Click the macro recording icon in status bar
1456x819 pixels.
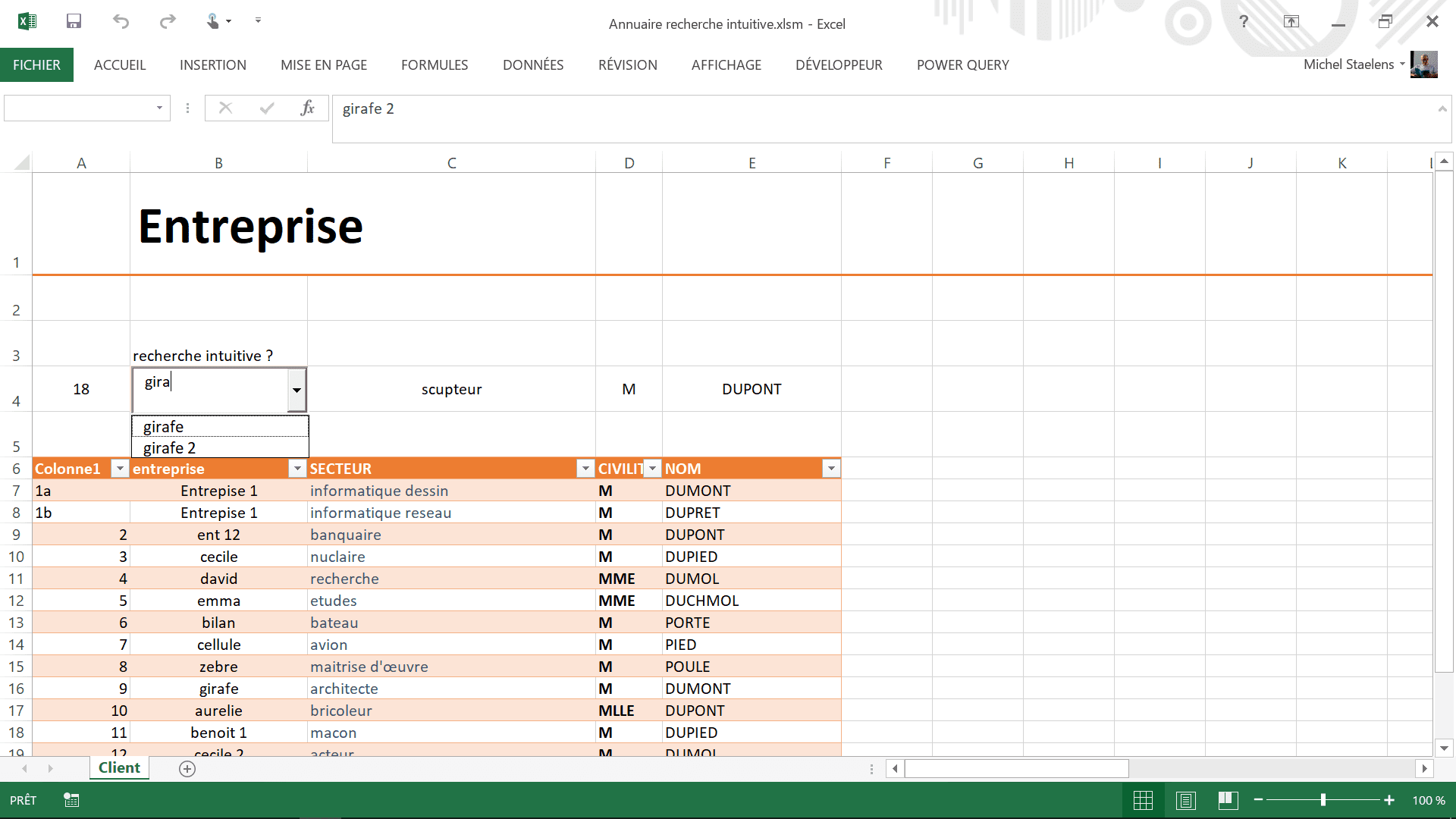click(71, 800)
